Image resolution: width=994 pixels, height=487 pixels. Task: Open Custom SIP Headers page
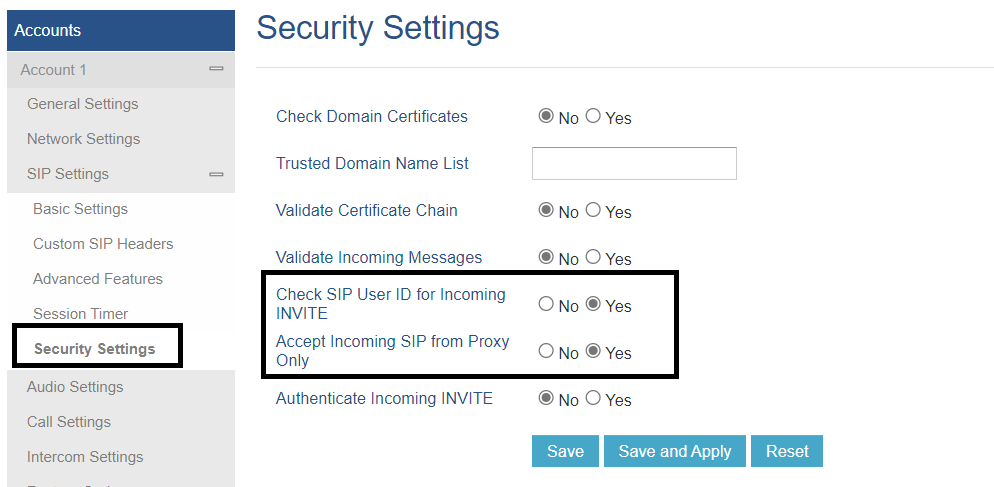point(103,244)
